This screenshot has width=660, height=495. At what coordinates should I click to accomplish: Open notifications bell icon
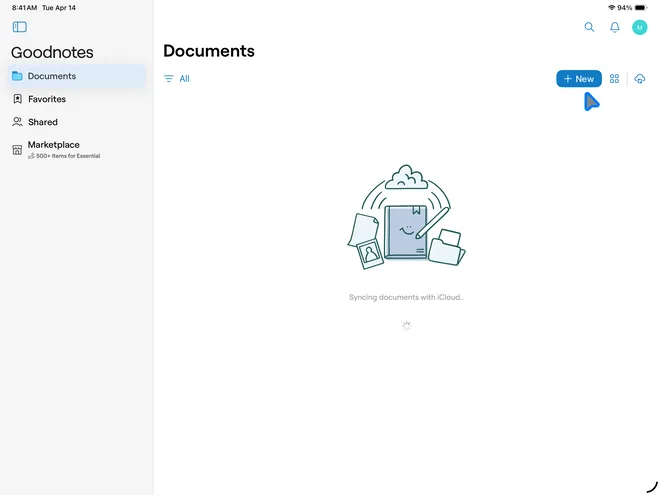coord(615,27)
